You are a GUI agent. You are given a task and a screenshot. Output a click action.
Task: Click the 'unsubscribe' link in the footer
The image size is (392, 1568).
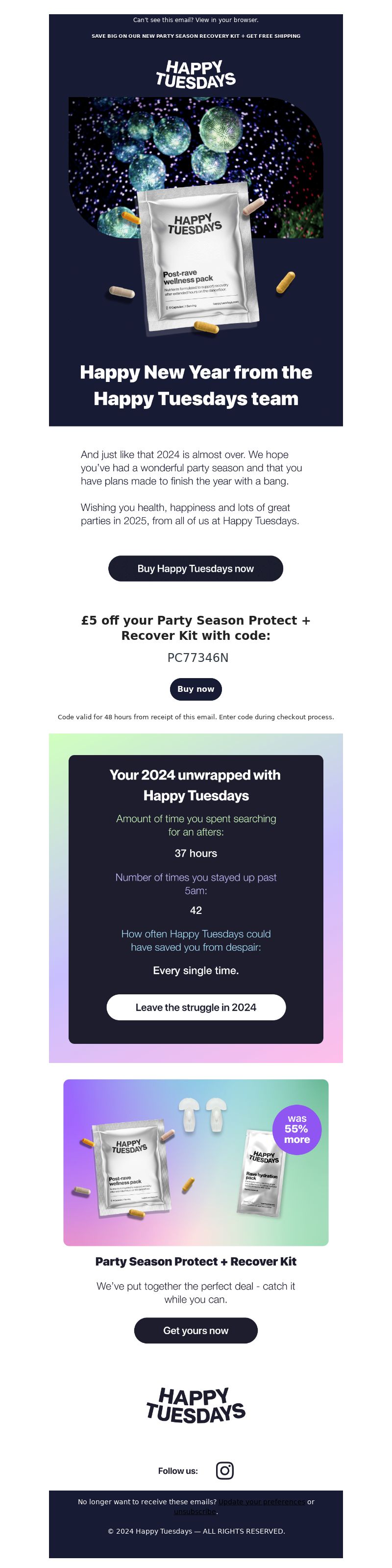195,1511
